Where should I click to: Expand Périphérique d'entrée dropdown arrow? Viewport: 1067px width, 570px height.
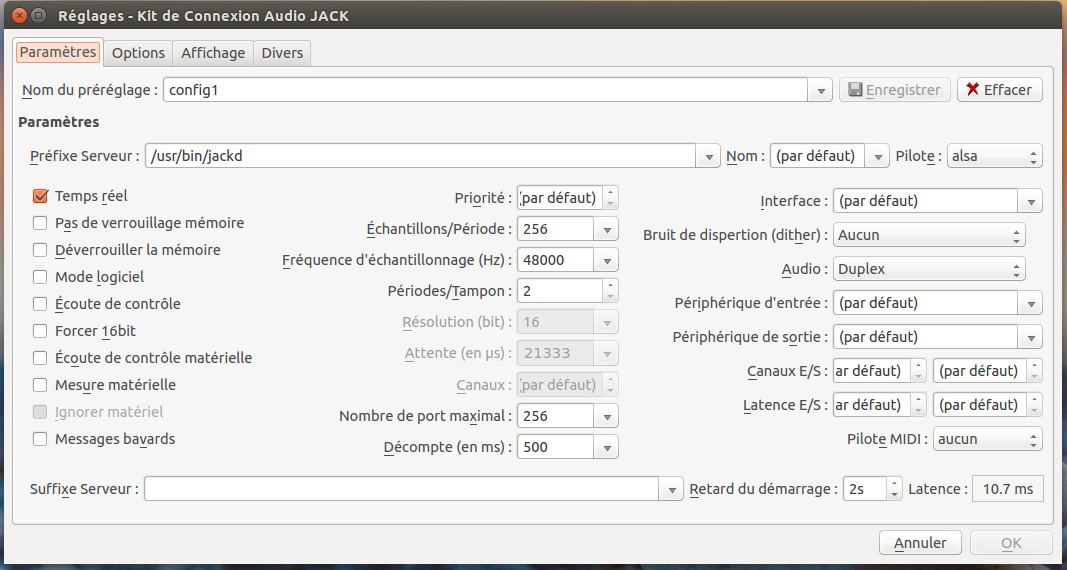(1030, 303)
